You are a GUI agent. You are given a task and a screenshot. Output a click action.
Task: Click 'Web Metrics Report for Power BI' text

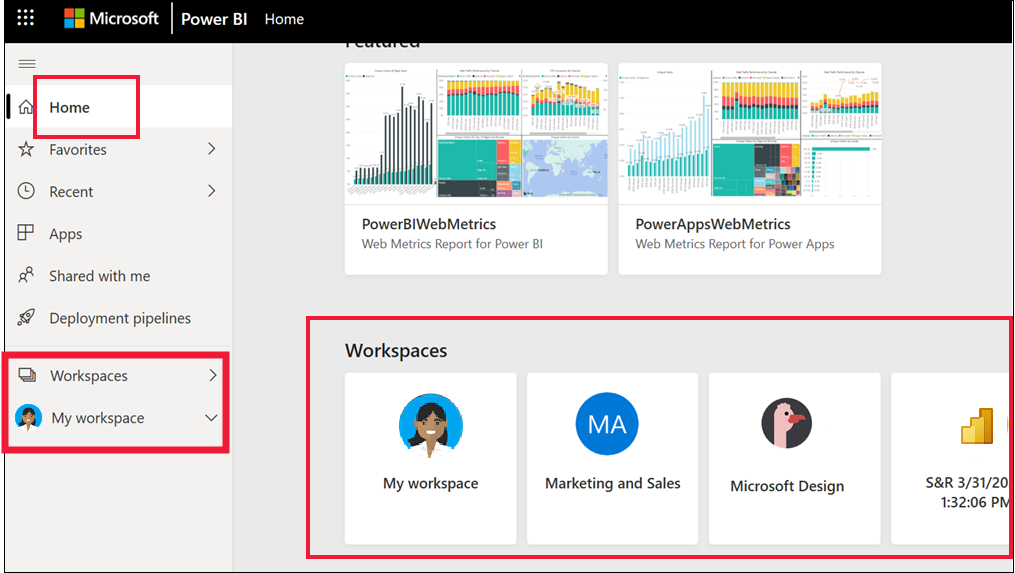452,244
